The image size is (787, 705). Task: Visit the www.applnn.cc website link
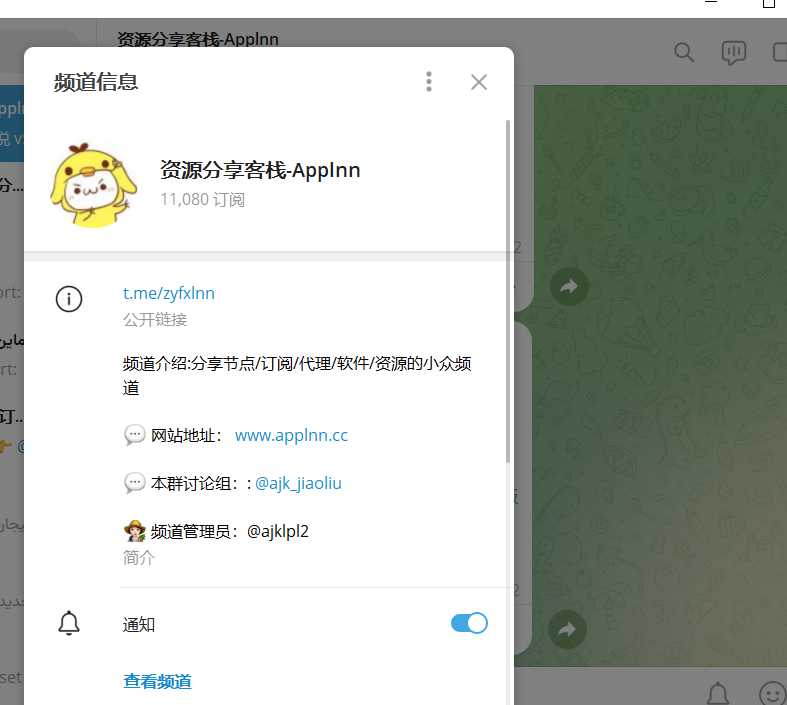coord(291,436)
